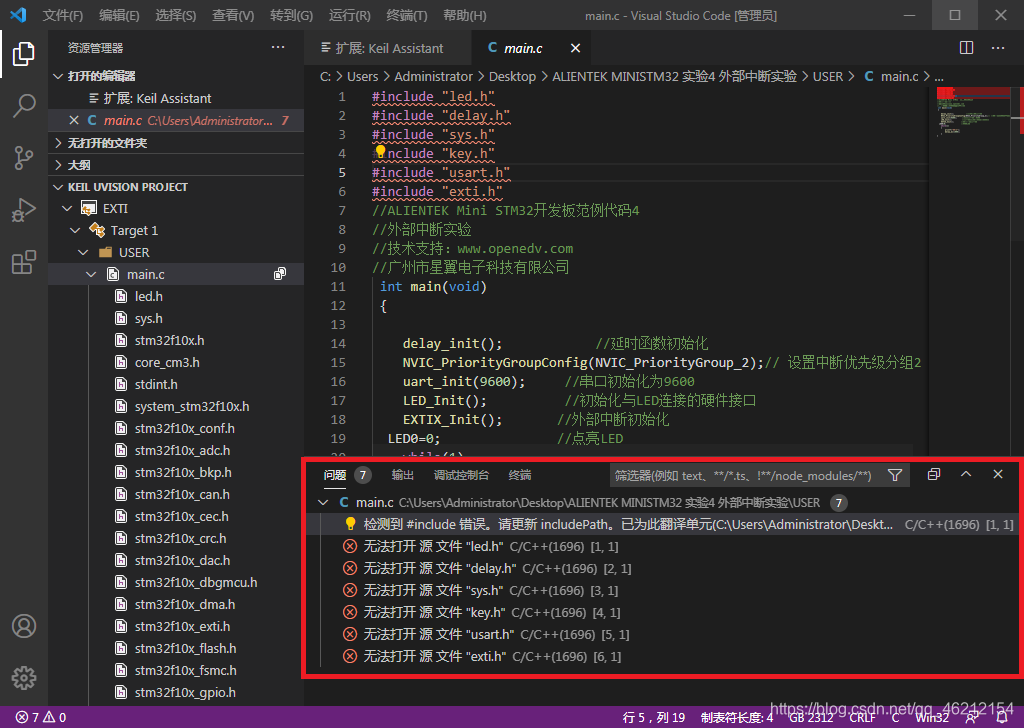1024x728 pixels.
Task: Switch to the 输出 panel tab
Action: click(x=402, y=475)
